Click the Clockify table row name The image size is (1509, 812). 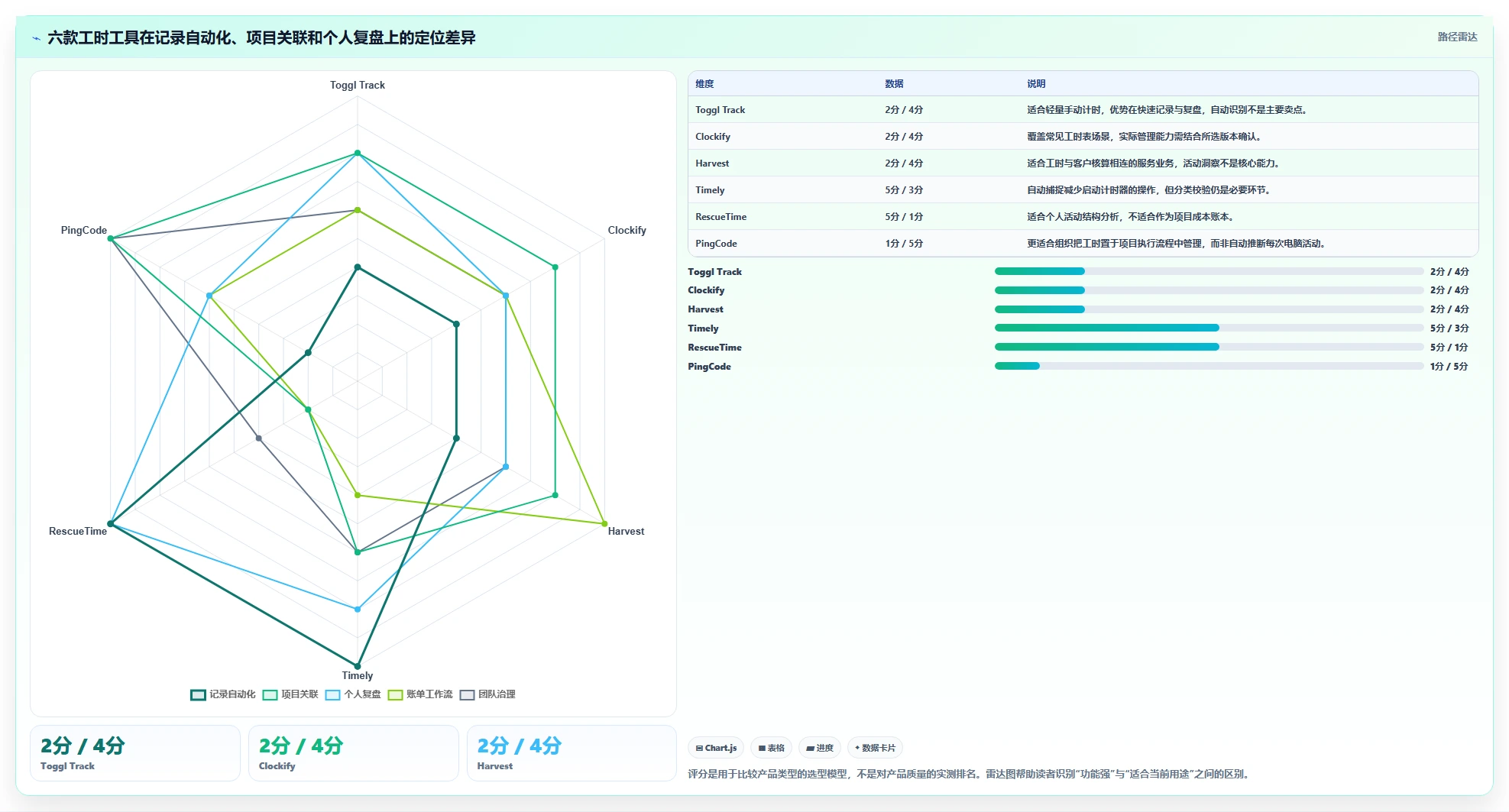click(x=713, y=137)
